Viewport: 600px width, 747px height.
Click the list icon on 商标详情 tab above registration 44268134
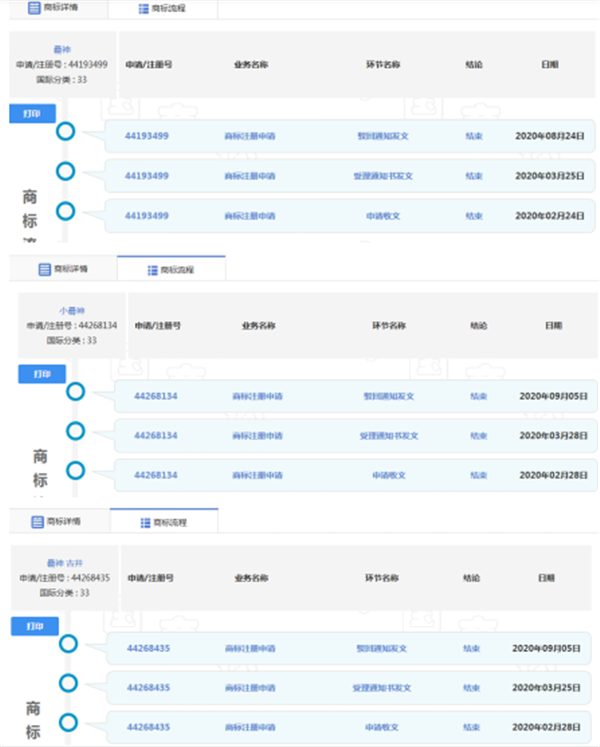(x=44, y=269)
